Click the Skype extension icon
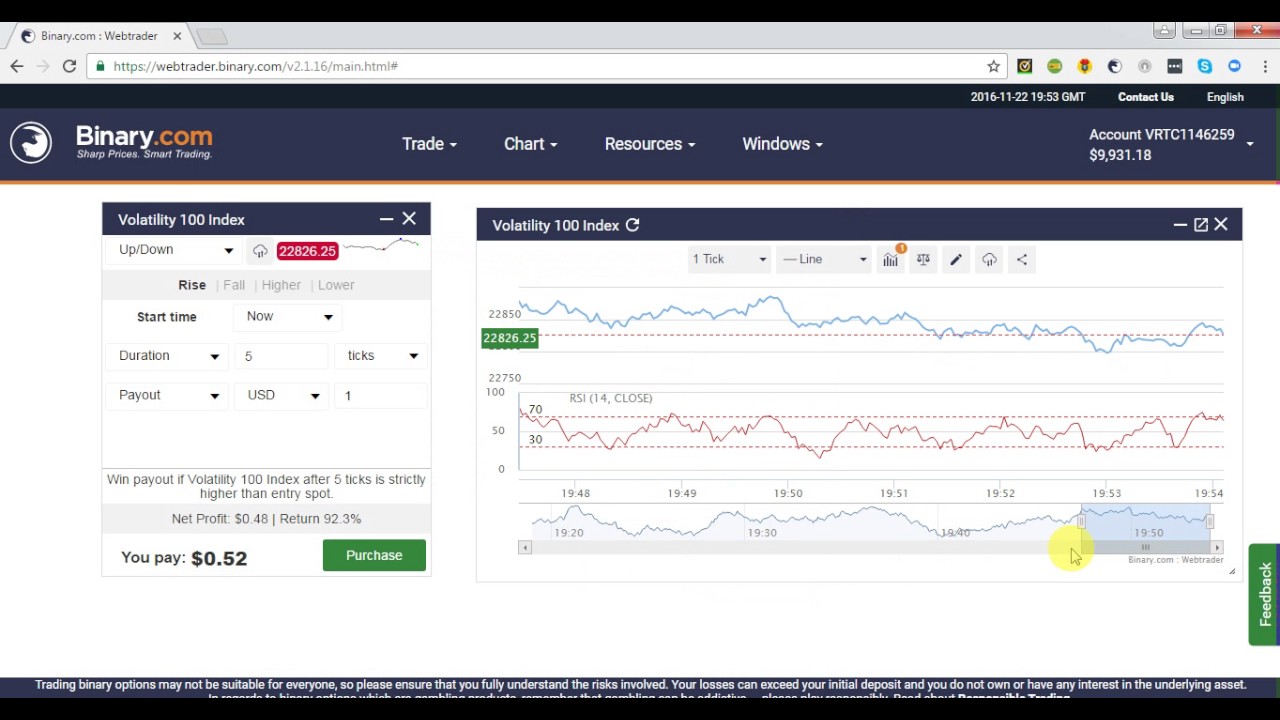This screenshot has width=1280, height=720. [1204, 66]
